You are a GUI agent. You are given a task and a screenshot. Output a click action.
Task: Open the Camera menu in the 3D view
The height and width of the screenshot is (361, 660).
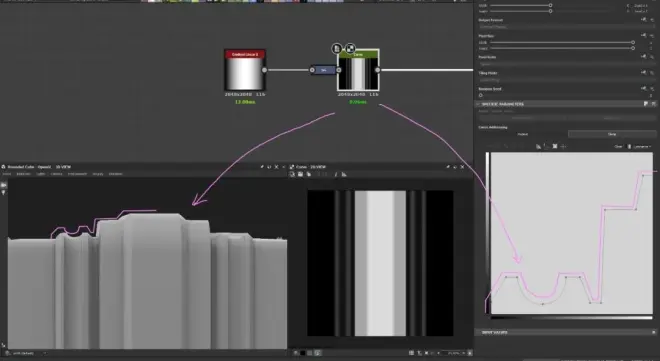[56, 174]
